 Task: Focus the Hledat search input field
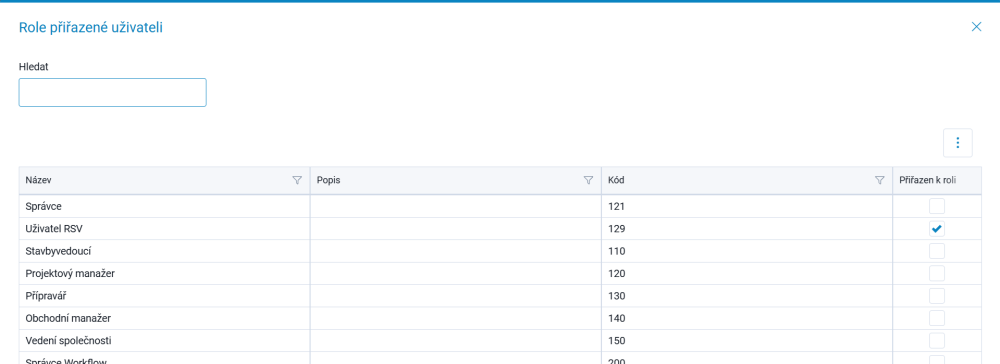click(112, 92)
